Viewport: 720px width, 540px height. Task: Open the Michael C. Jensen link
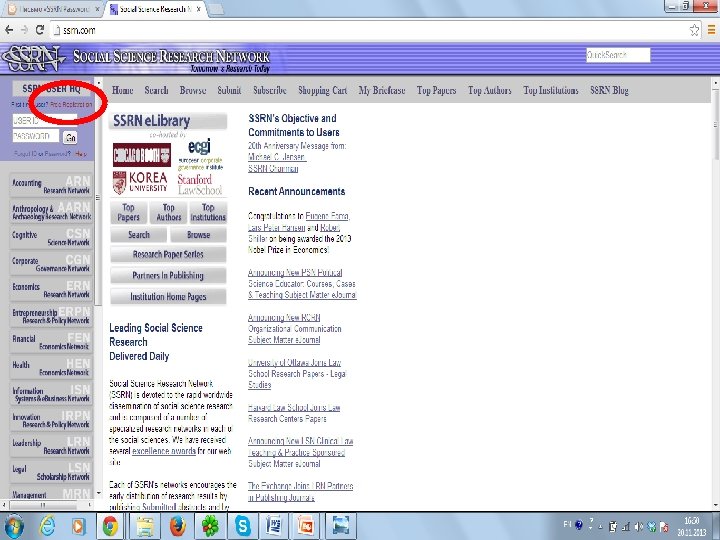coord(277,157)
